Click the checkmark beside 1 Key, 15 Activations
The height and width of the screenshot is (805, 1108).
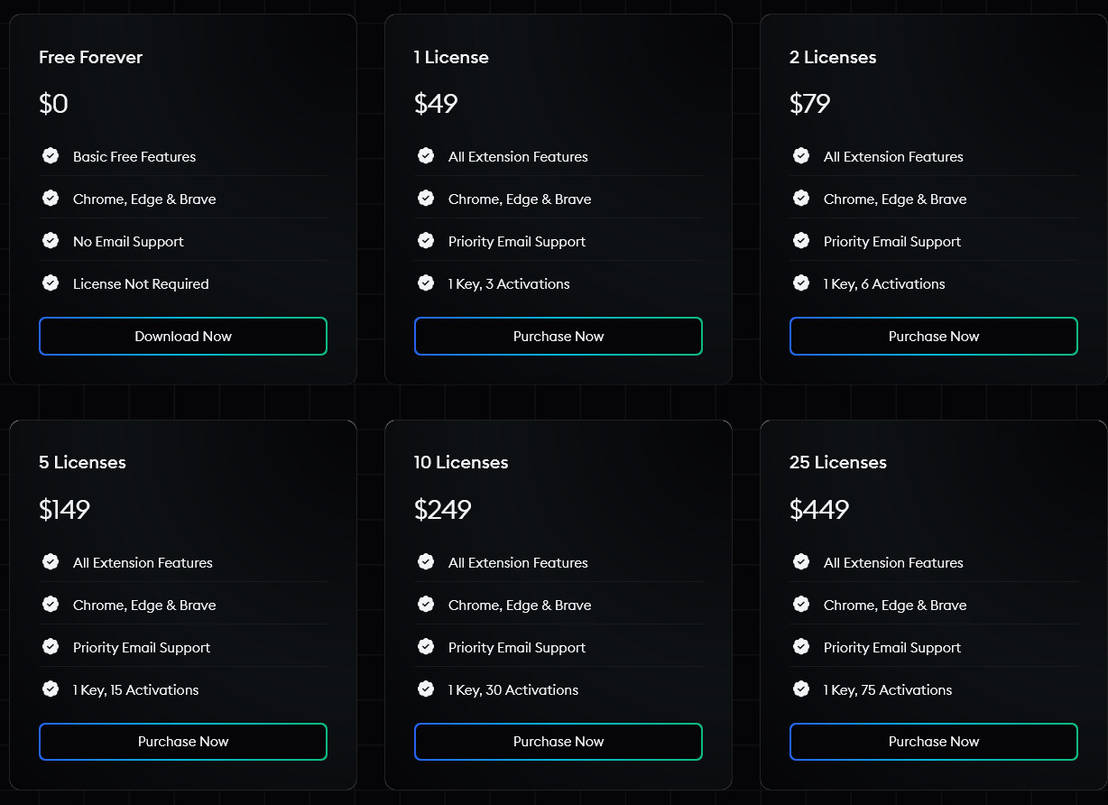pyautogui.click(x=50, y=689)
